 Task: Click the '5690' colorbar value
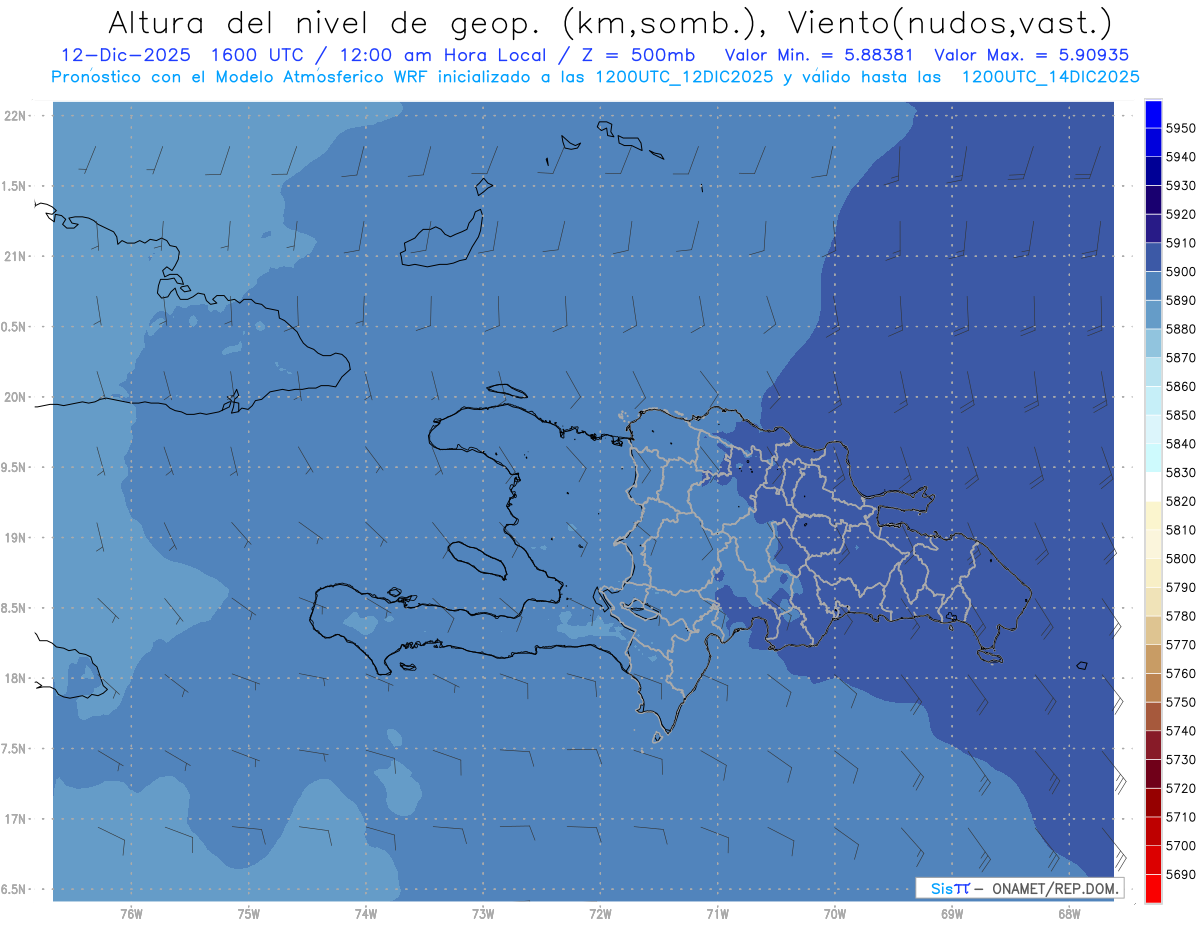tap(1181, 874)
